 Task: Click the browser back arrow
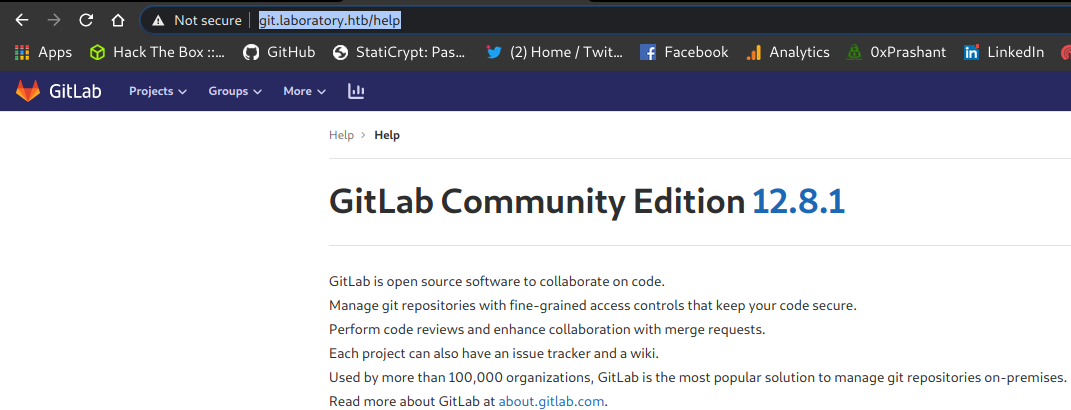(22, 20)
